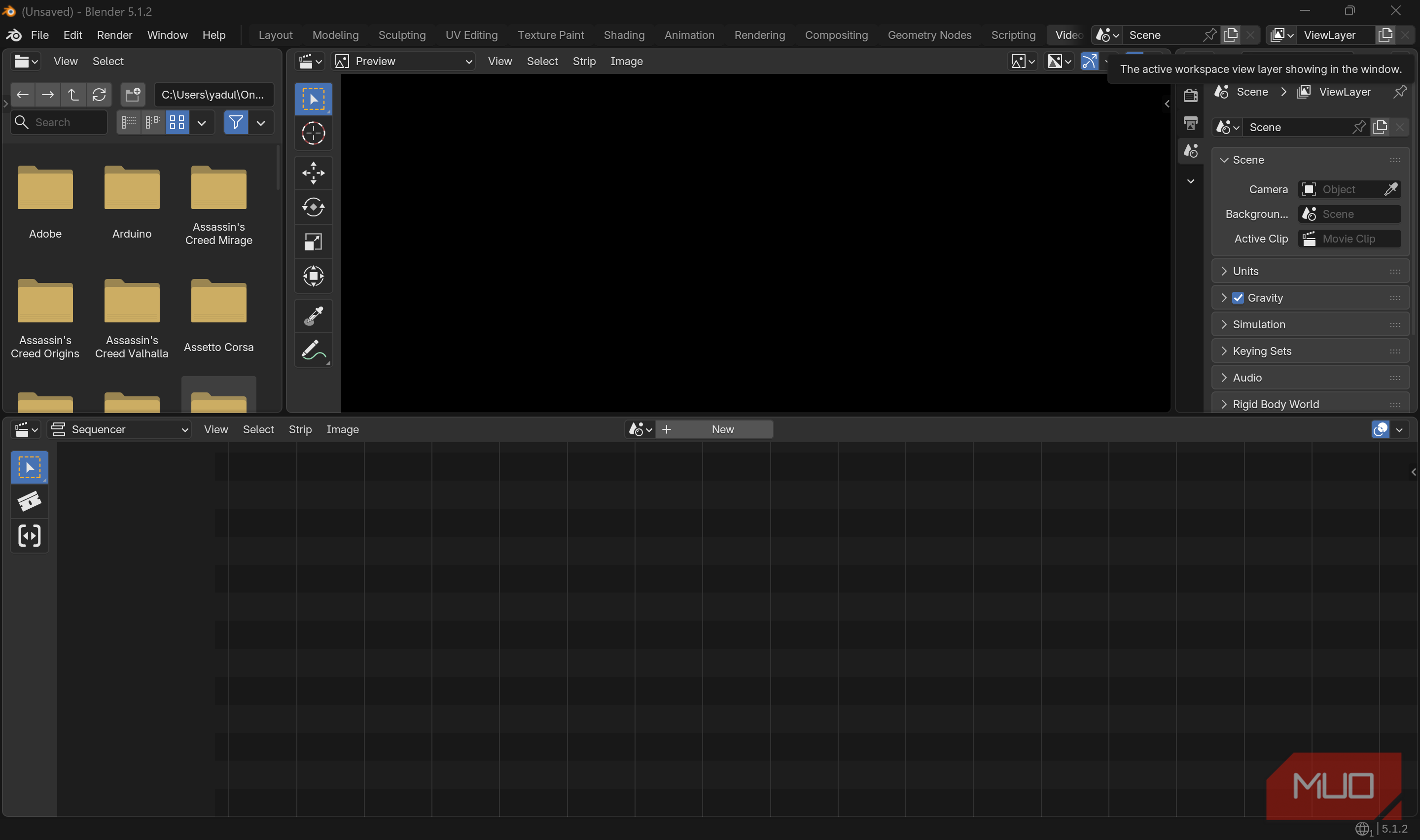Select the Rotate tool in Preview toolbar

pos(313,207)
